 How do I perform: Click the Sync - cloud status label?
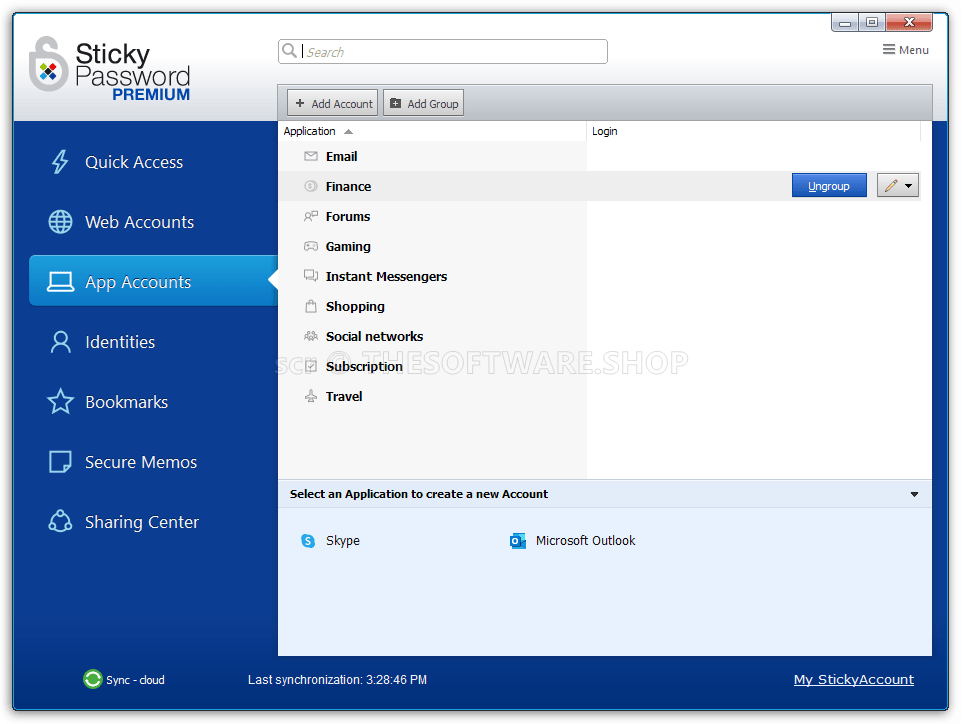pos(135,680)
